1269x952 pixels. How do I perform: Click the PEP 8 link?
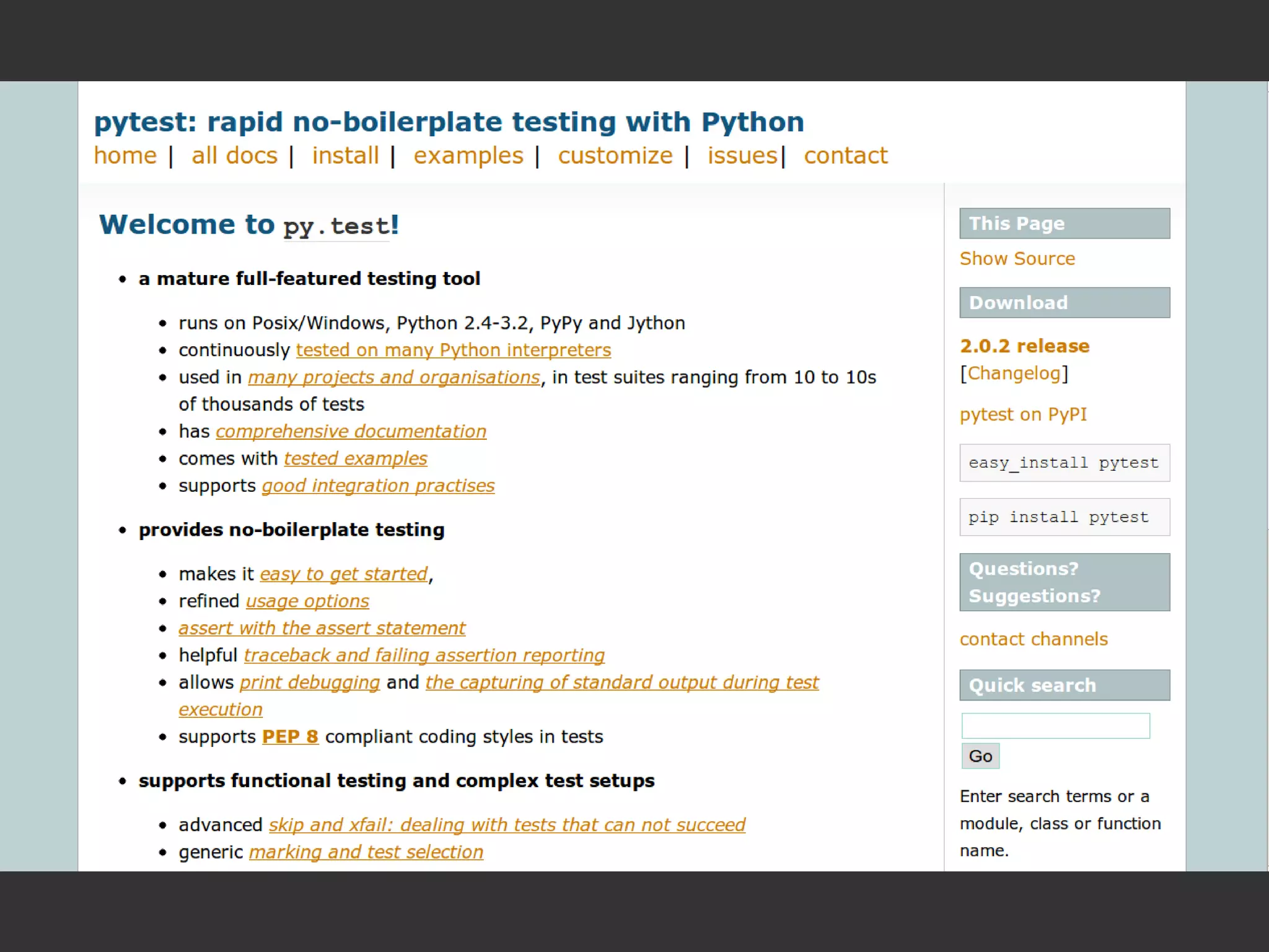(290, 736)
